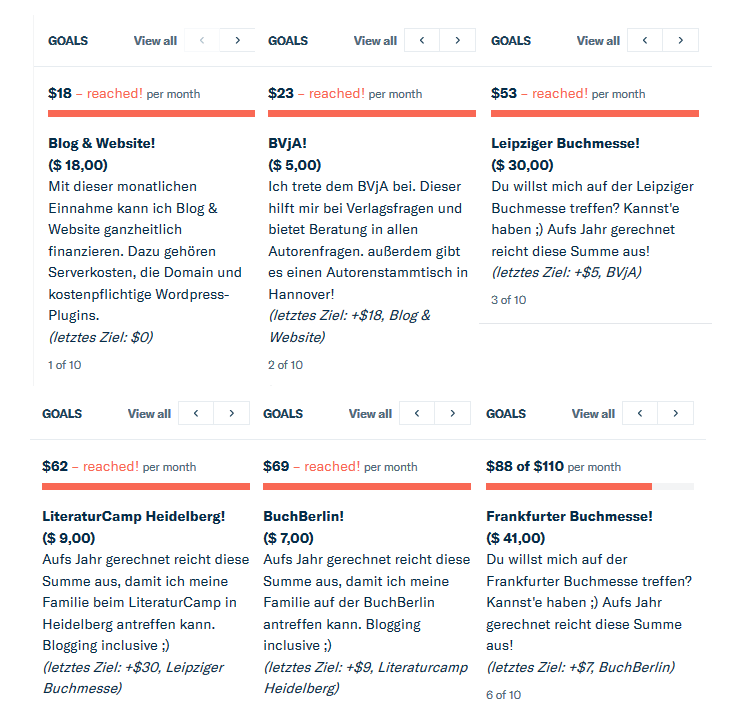Open View all above BuchBerlin goal
The image size is (734, 723).
pos(370,414)
